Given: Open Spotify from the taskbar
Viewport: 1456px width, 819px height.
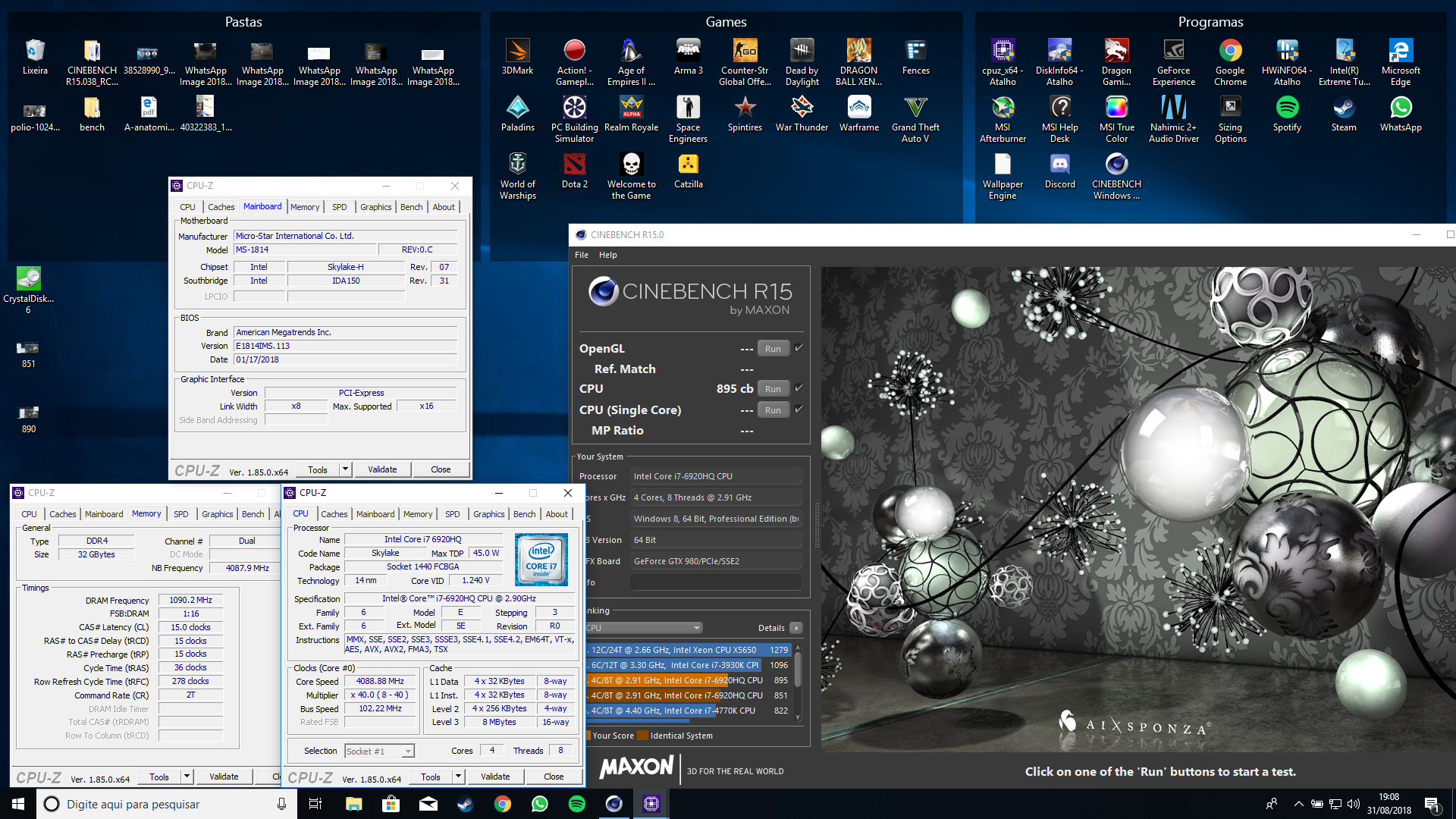Looking at the screenshot, I should tap(576, 804).
